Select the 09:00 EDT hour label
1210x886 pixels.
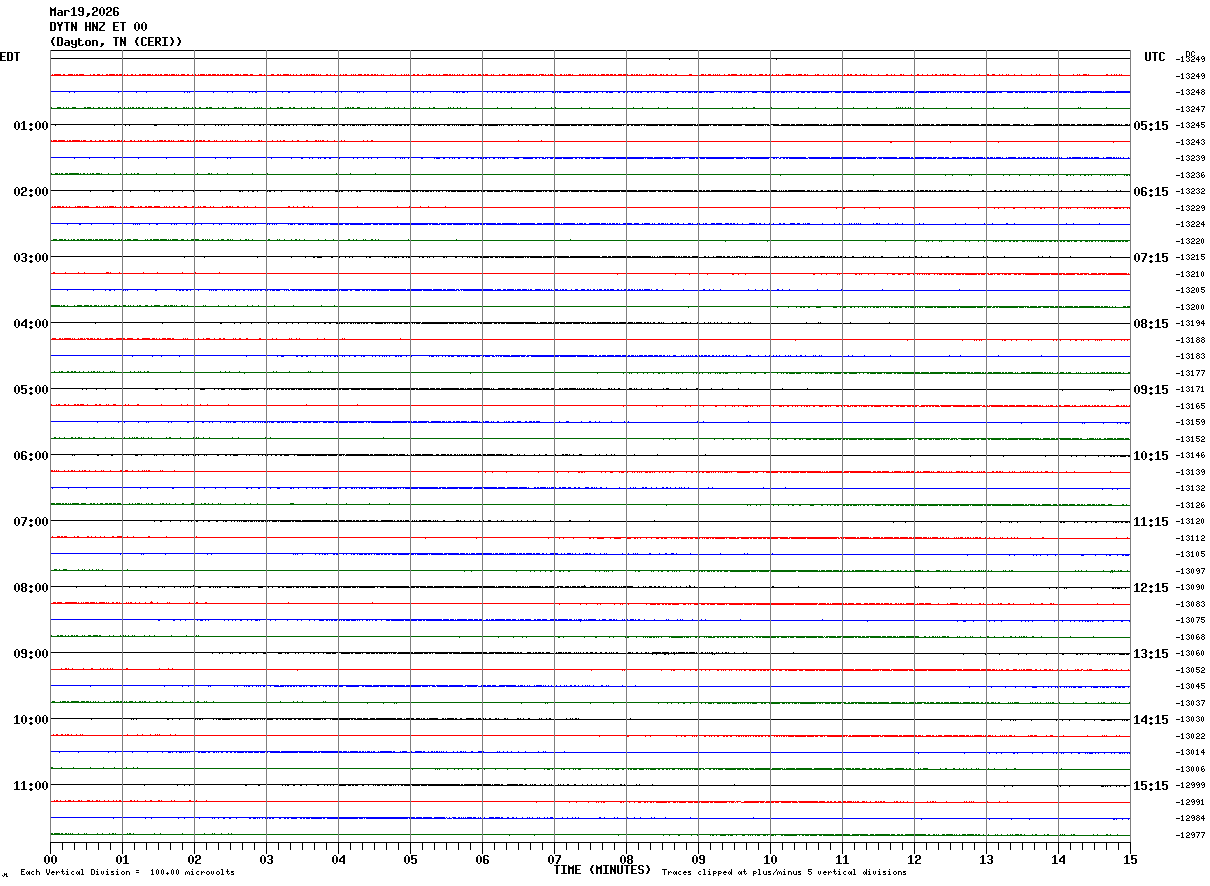(31, 653)
